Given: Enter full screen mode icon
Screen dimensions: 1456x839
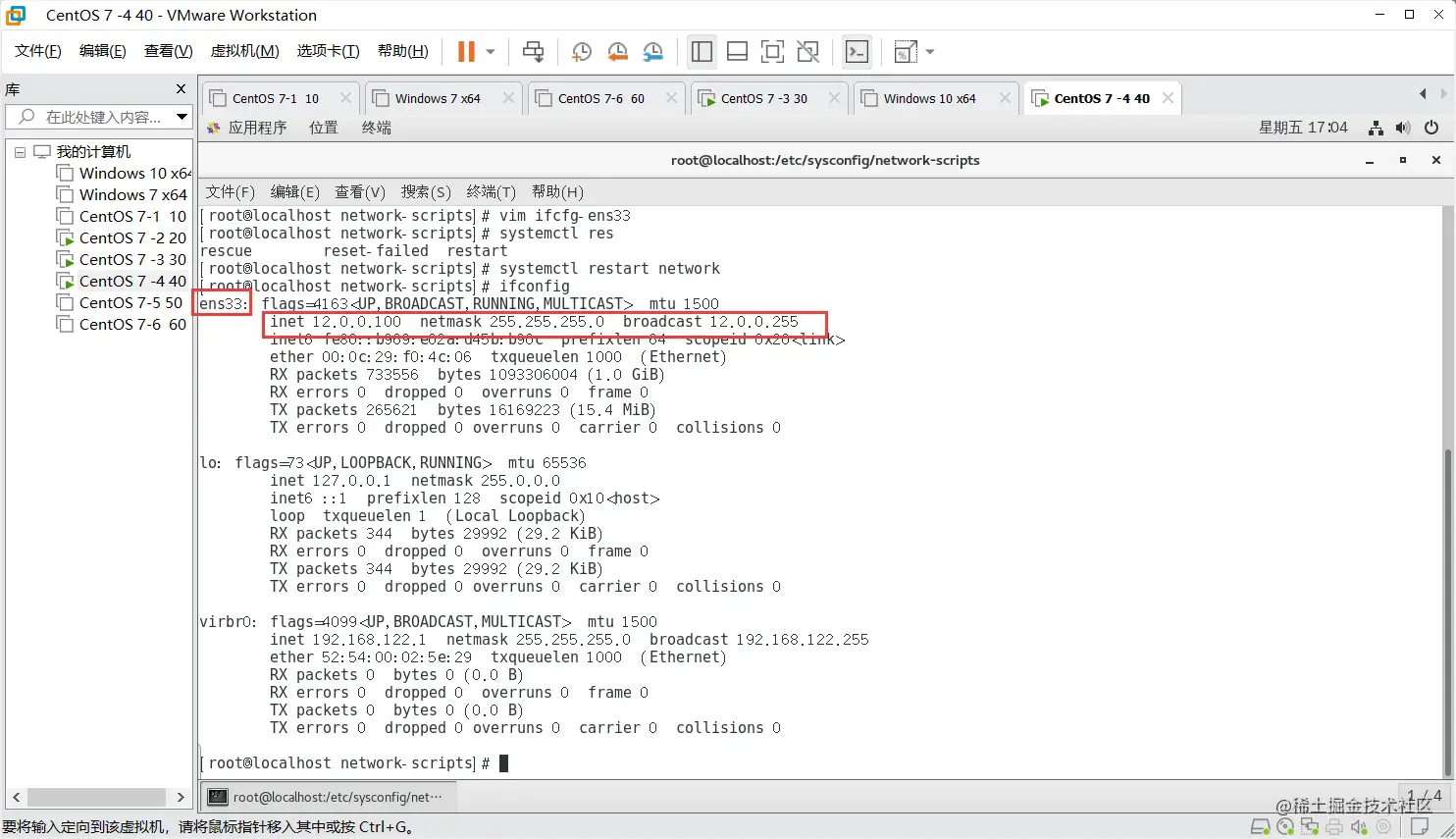Looking at the screenshot, I should (773, 51).
